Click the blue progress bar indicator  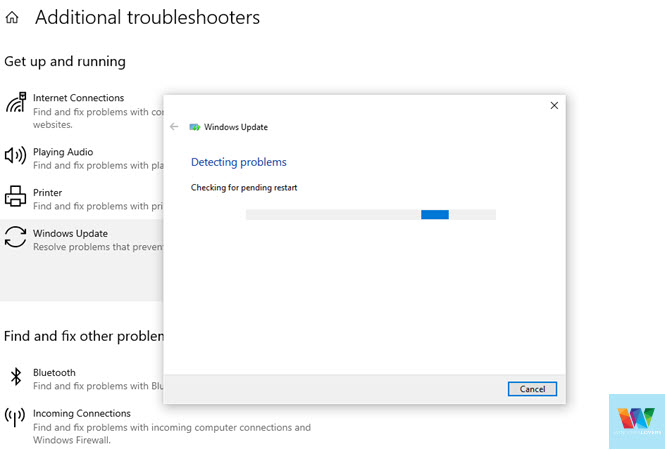(435, 215)
